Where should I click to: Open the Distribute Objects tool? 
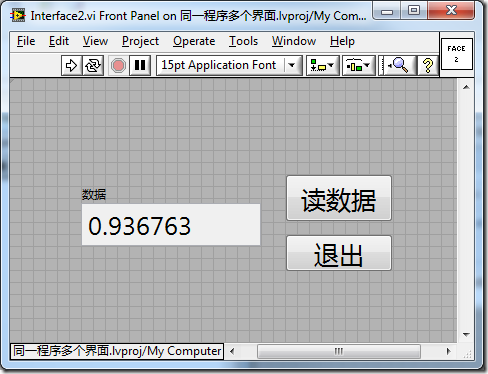[x=354, y=65]
